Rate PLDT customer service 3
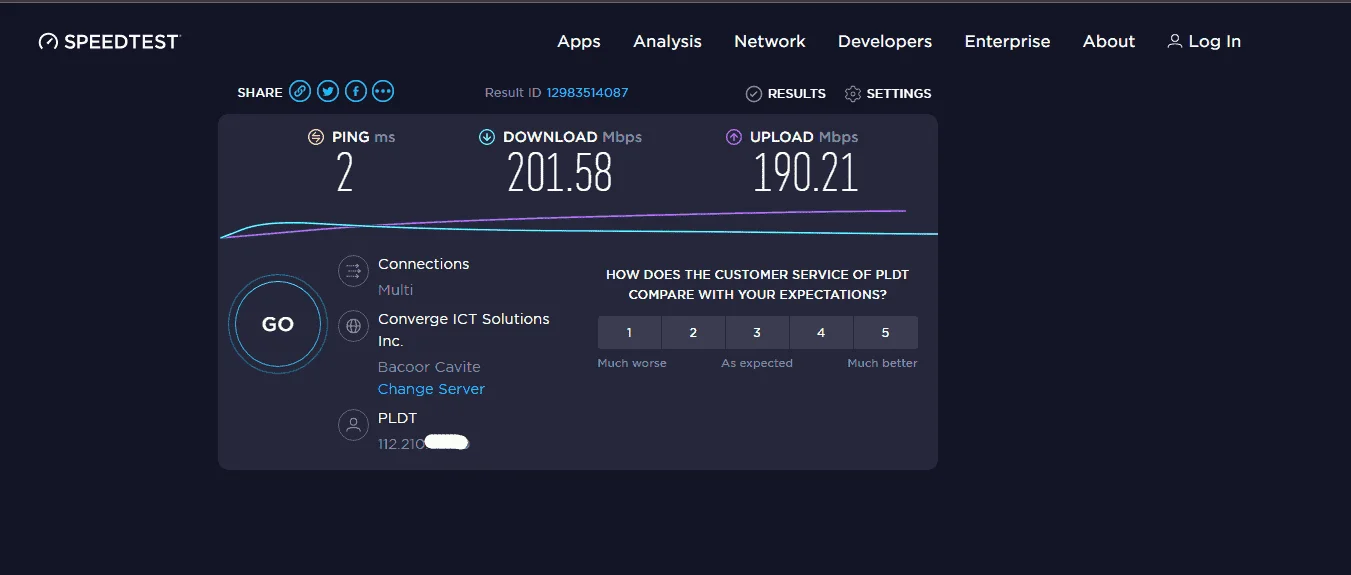This screenshot has height=575, width=1351. [757, 332]
